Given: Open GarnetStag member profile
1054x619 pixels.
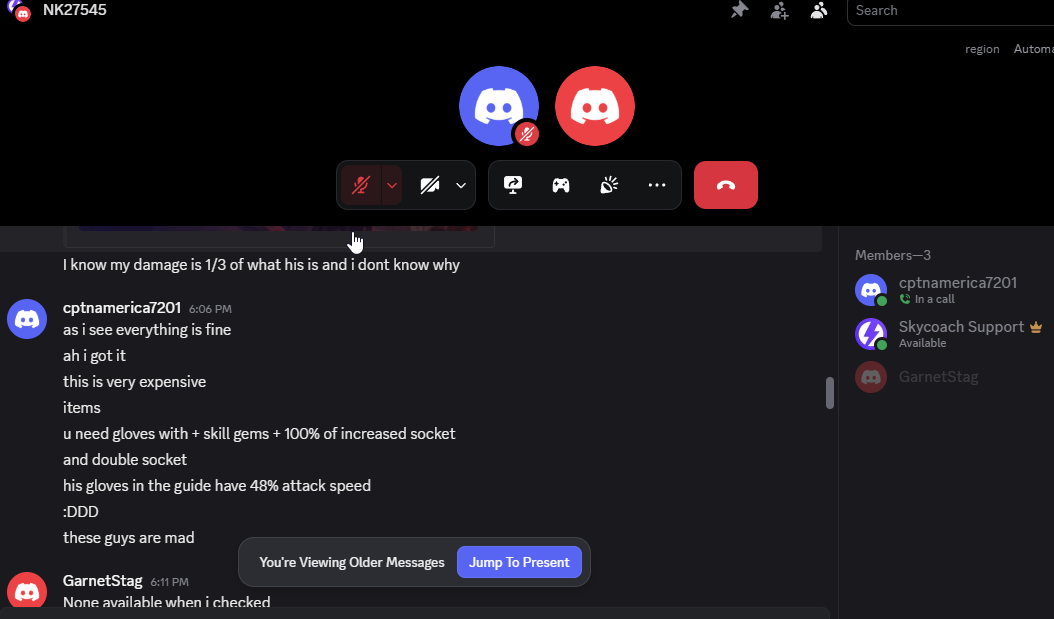Looking at the screenshot, I should (x=948, y=377).
